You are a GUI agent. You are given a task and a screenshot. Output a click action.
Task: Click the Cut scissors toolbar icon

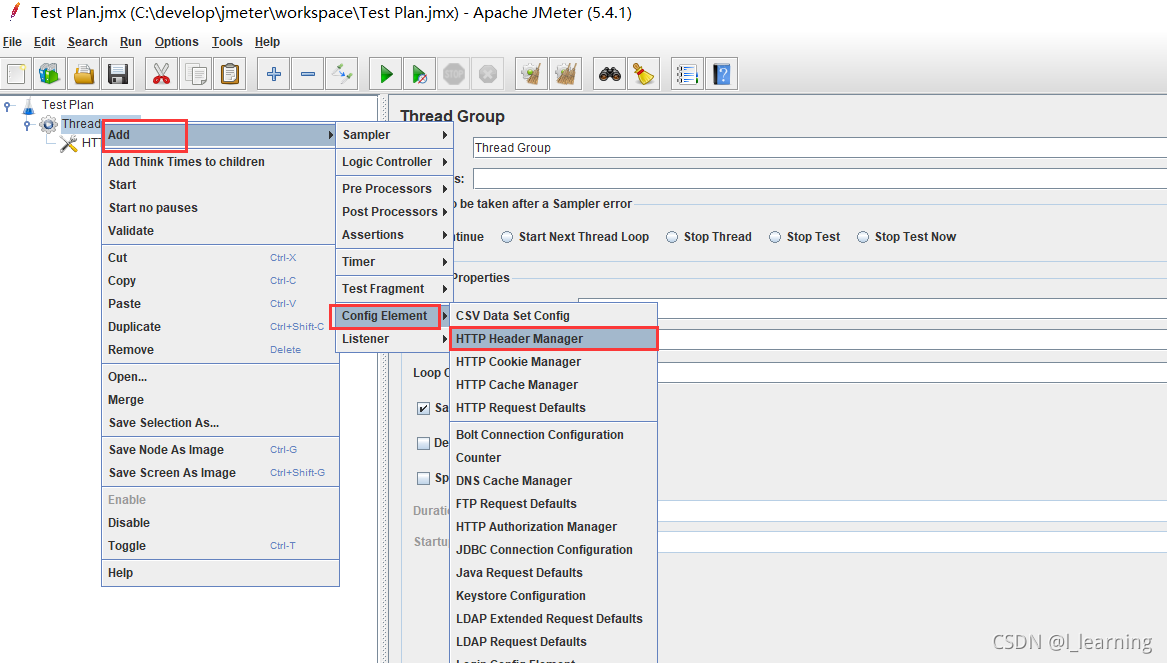pos(161,74)
